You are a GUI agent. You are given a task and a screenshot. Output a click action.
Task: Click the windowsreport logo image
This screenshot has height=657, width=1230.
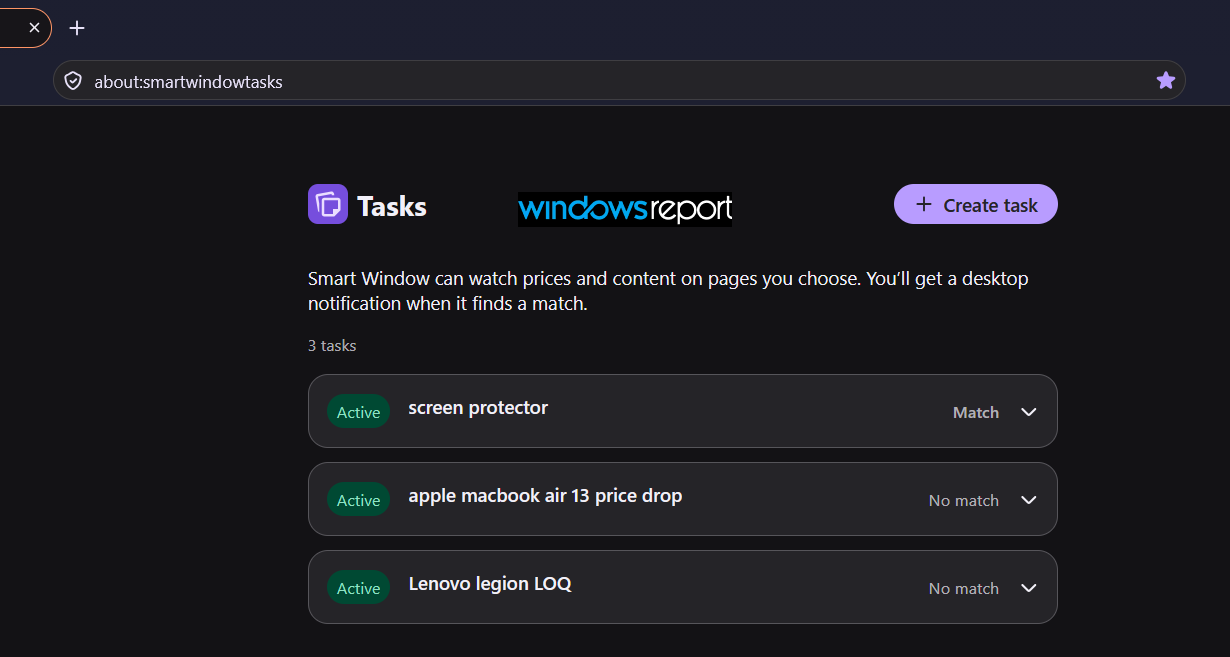pyautogui.click(x=625, y=209)
